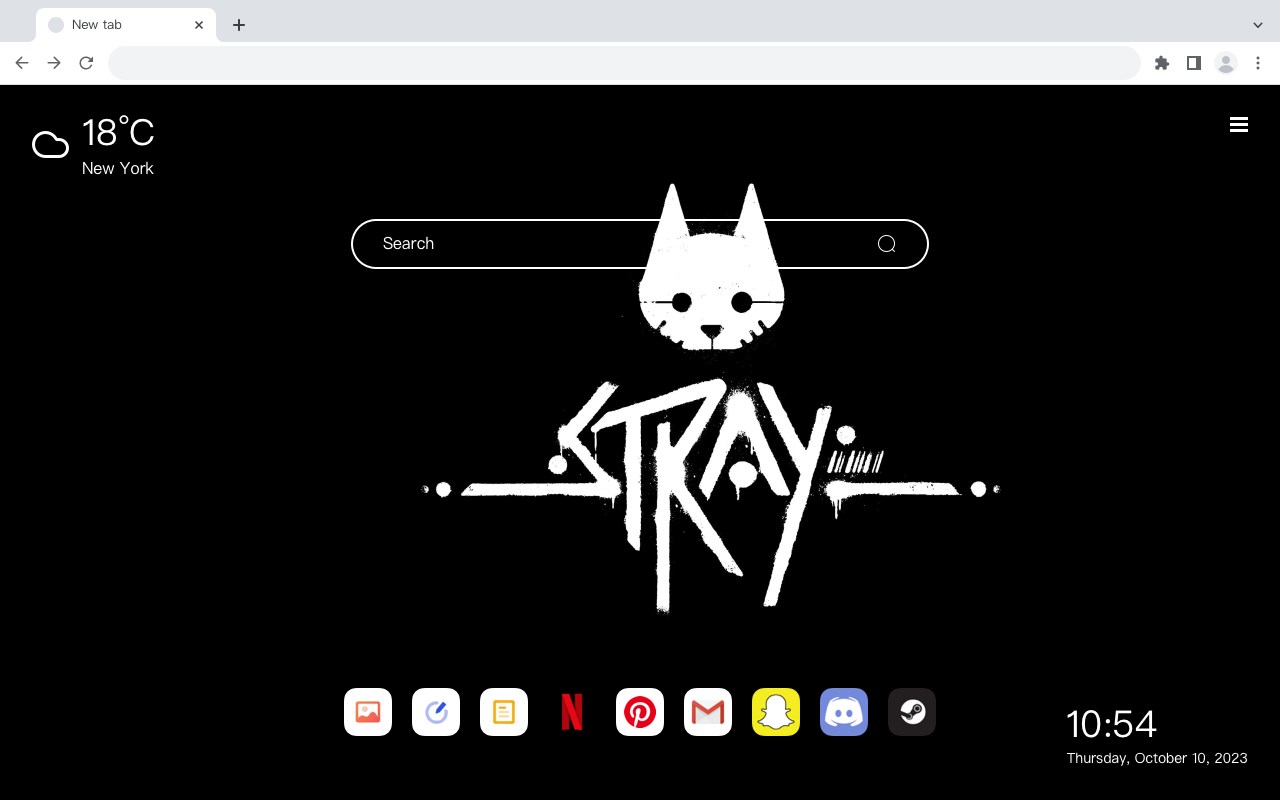This screenshot has width=1280, height=800.
Task: Click the 18°C temperature reading
Action: pyautogui.click(x=118, y=133)
